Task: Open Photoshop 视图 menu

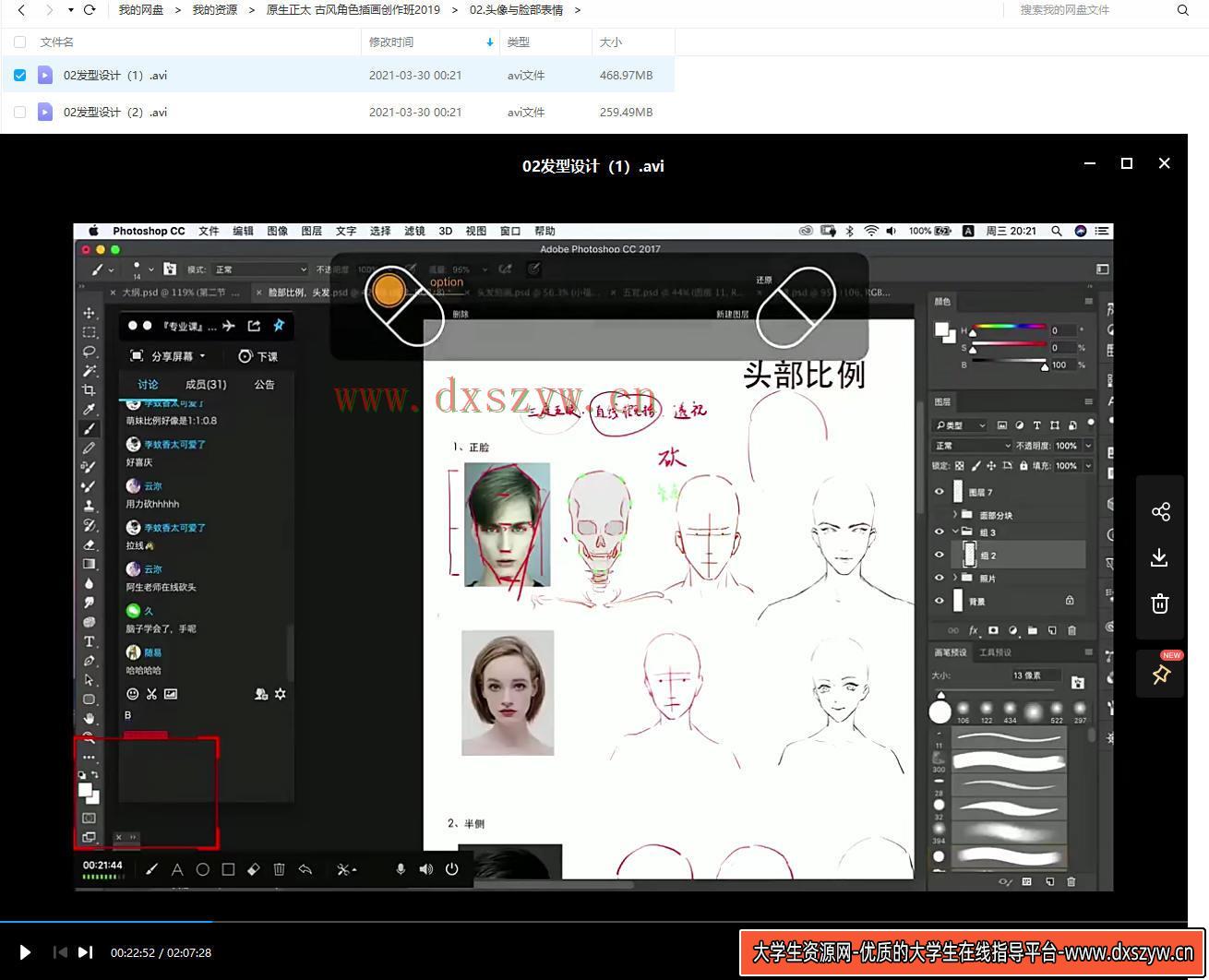Action: [x=476, y=231]
